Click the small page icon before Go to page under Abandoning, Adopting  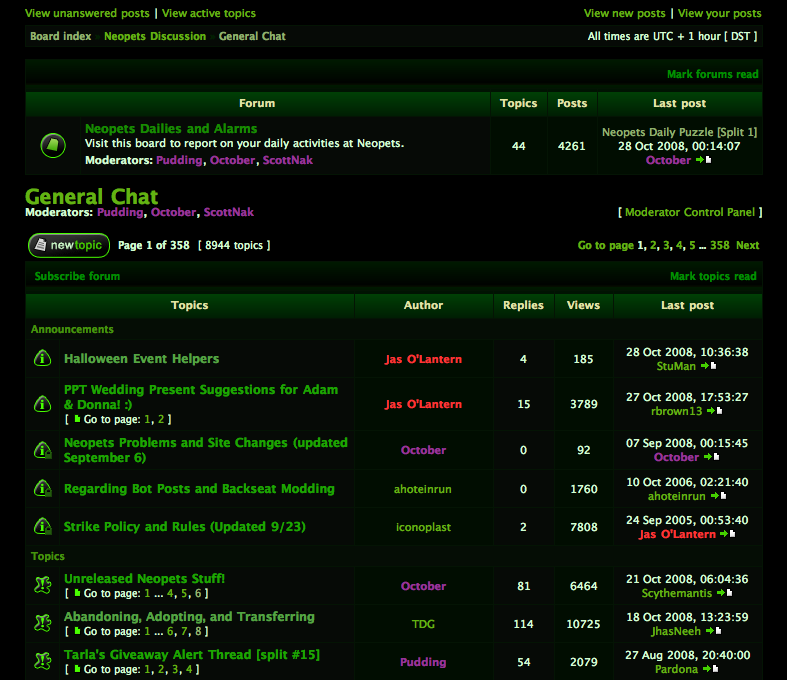(x=77, y=631)
